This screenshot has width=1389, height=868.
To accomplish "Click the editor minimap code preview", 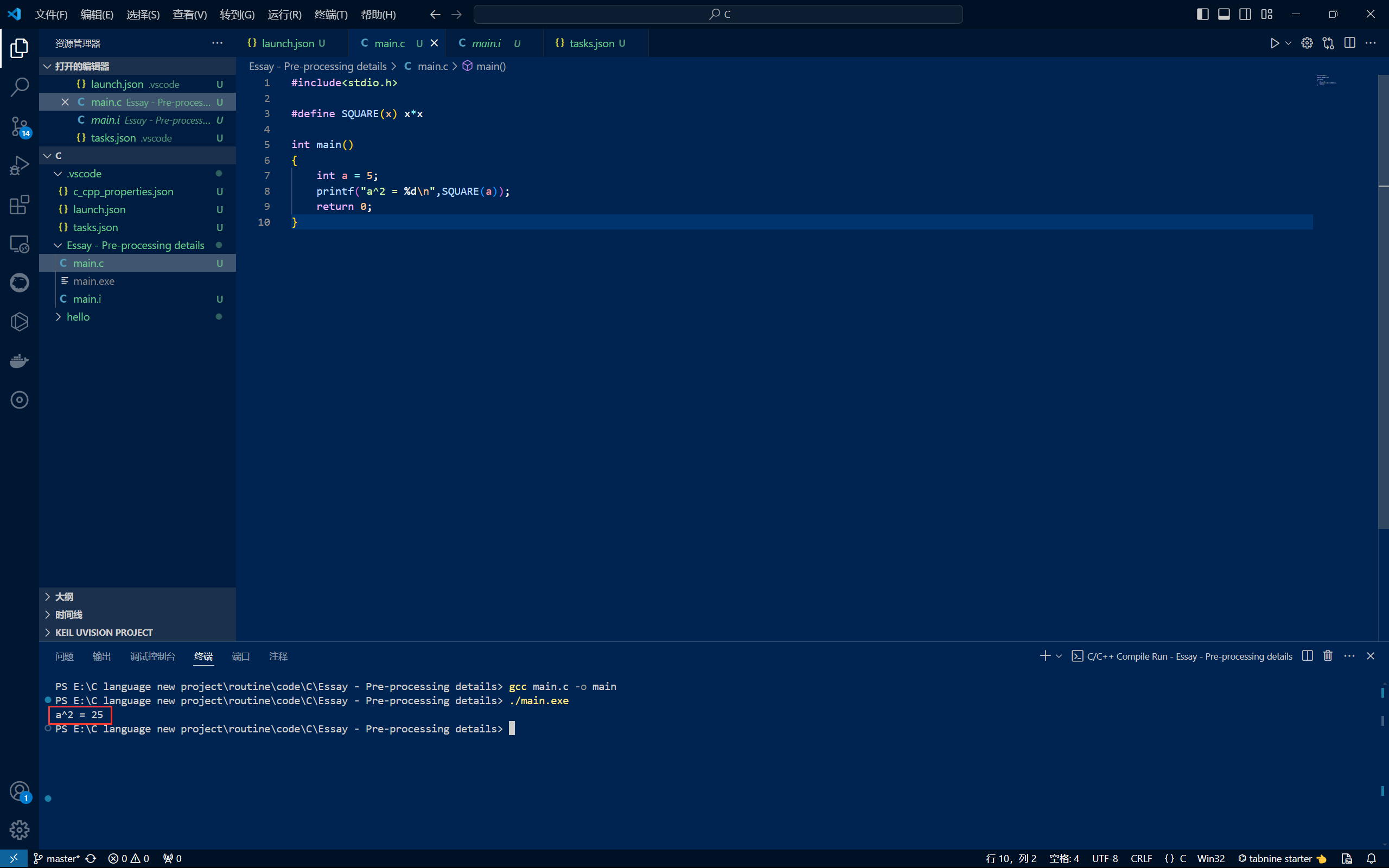I will (1327, 80).
